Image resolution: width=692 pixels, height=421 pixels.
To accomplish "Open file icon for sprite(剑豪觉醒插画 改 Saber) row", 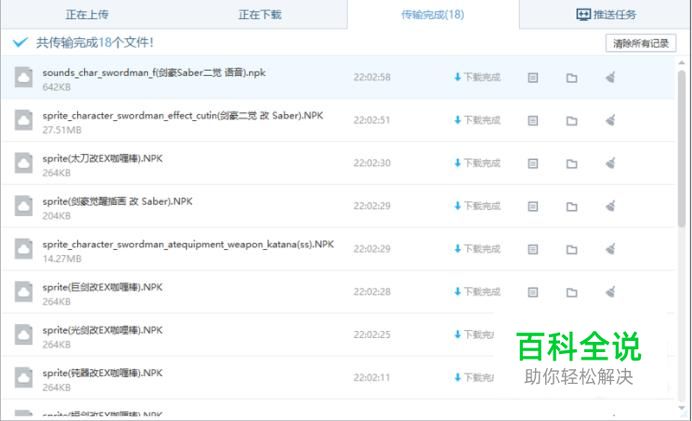I will coord(533,207).
